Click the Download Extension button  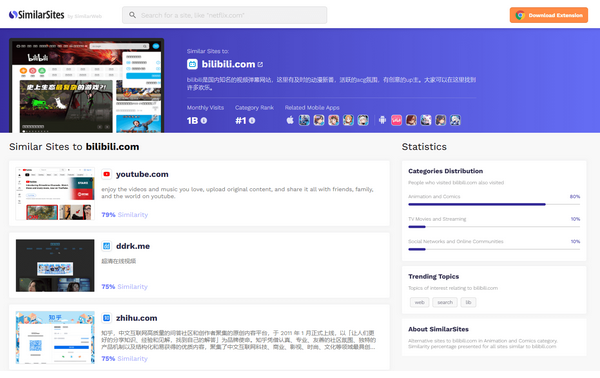pyautogui.click(x=549, y=15)
